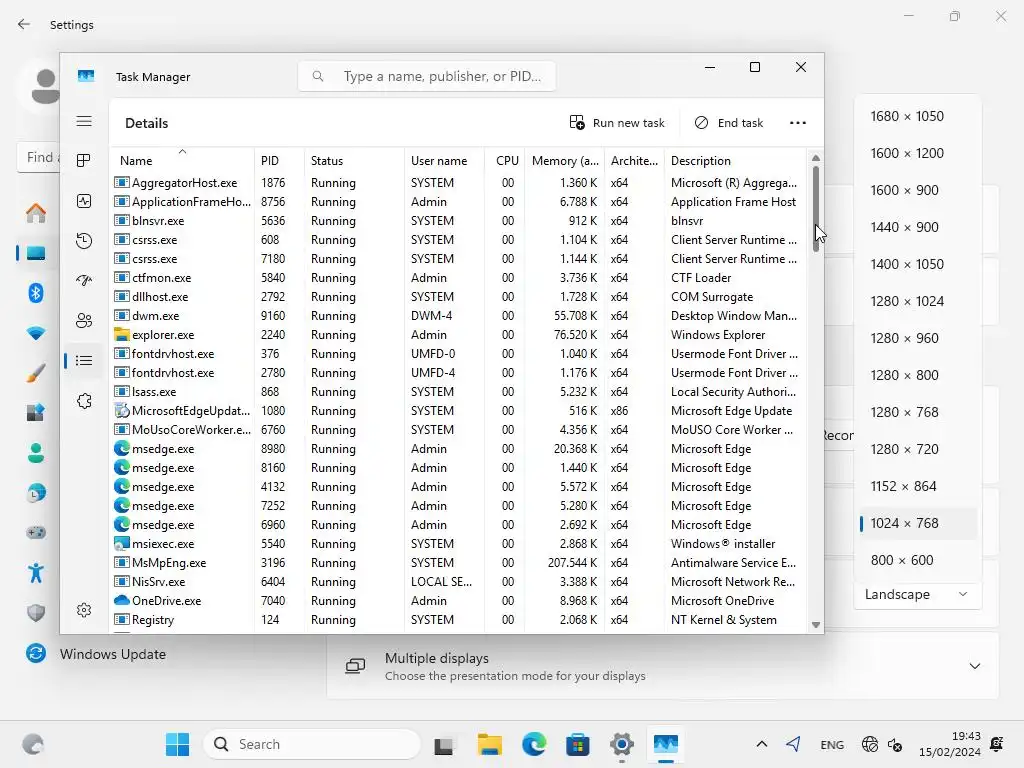Open Microsoft Store from taskbar

tap(577, 744)
